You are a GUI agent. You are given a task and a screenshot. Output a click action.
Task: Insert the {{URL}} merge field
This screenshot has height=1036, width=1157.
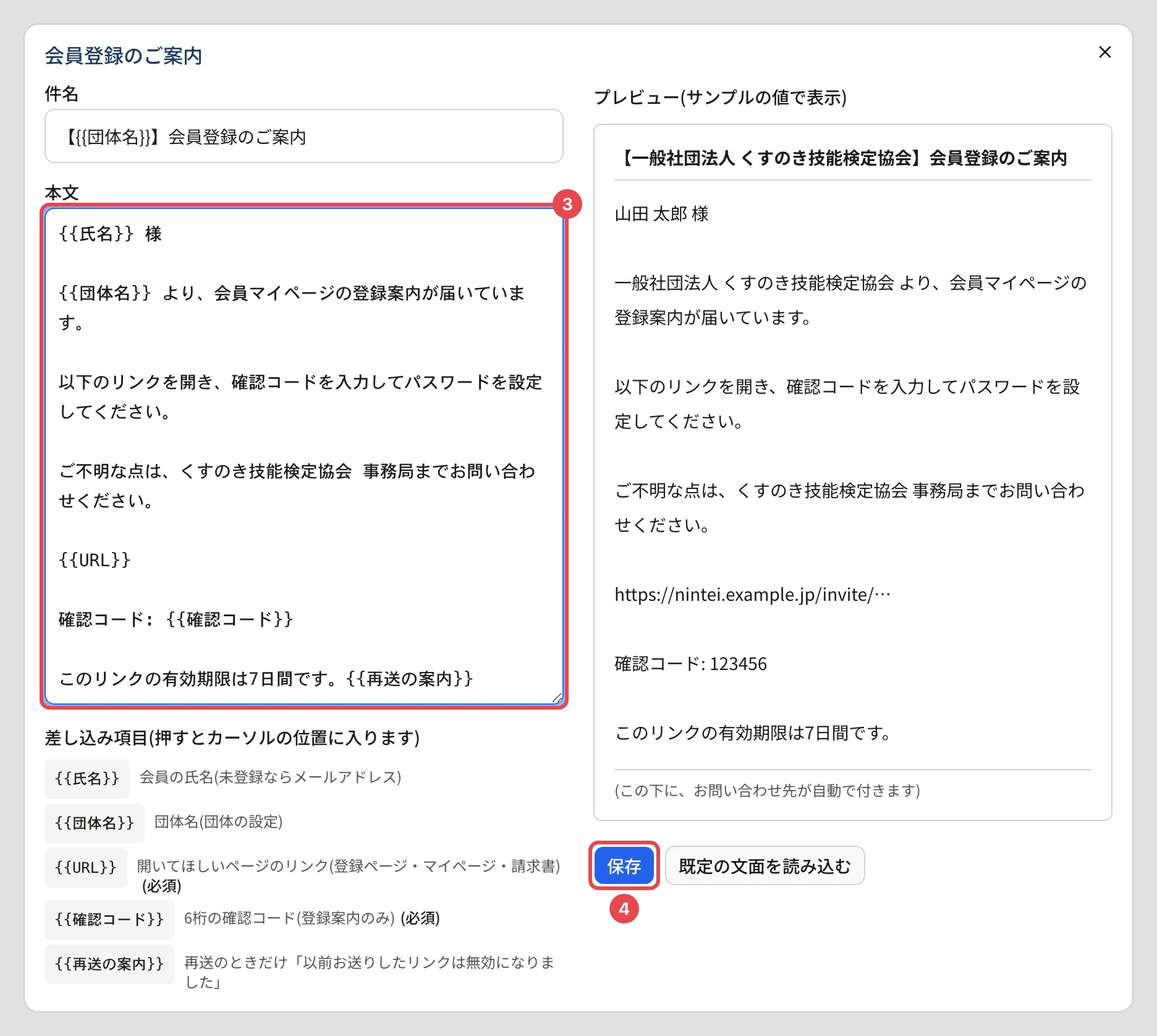86,867
